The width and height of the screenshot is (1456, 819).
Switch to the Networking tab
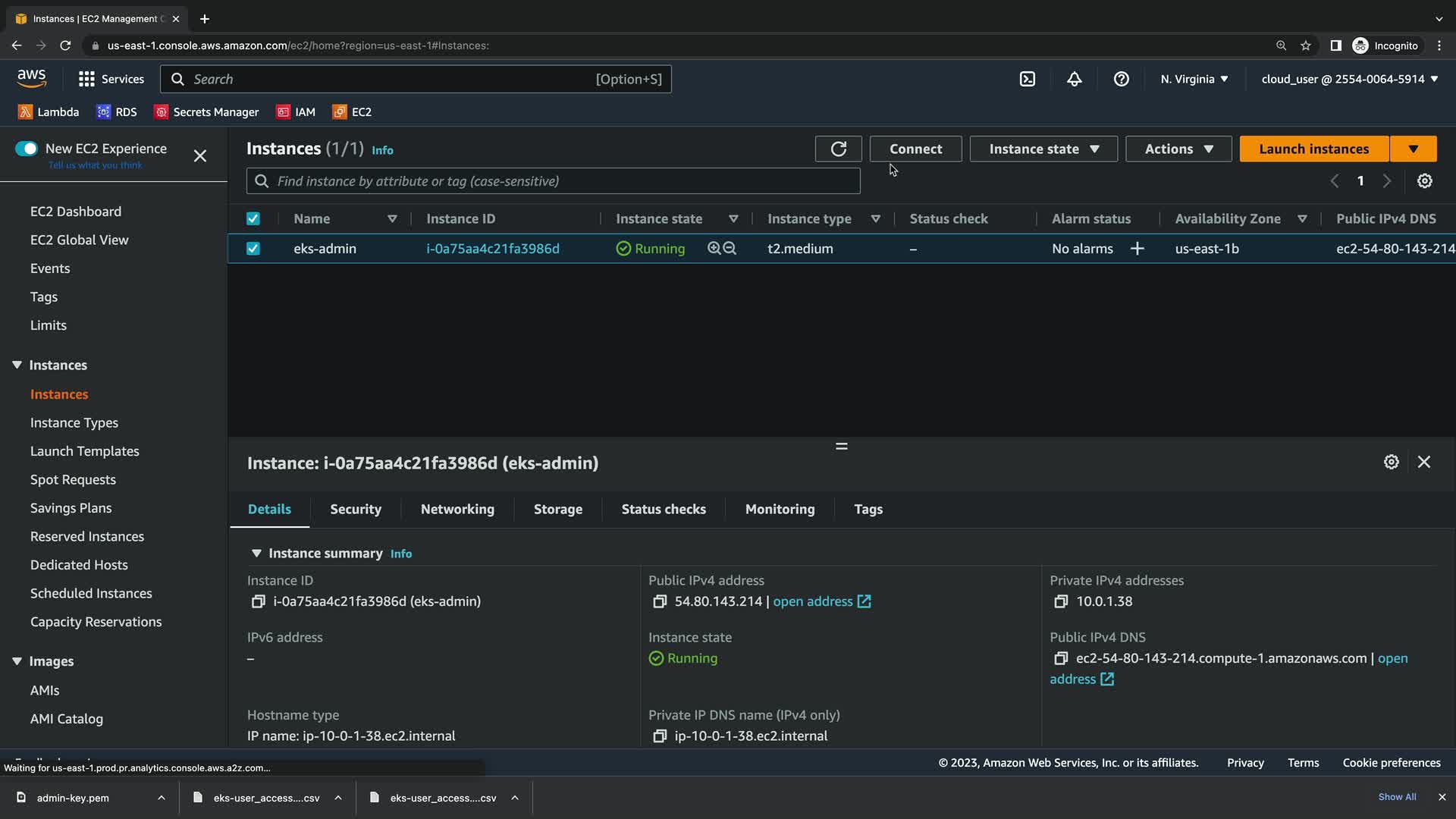(457, 510)
